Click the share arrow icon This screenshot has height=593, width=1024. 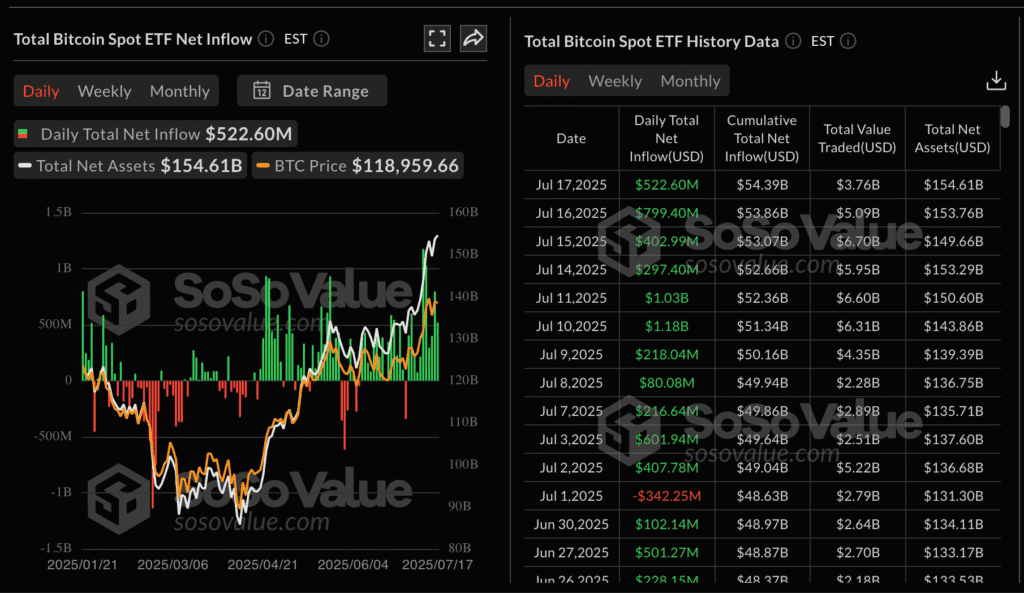pyautogui.click(x=473, y=39)
